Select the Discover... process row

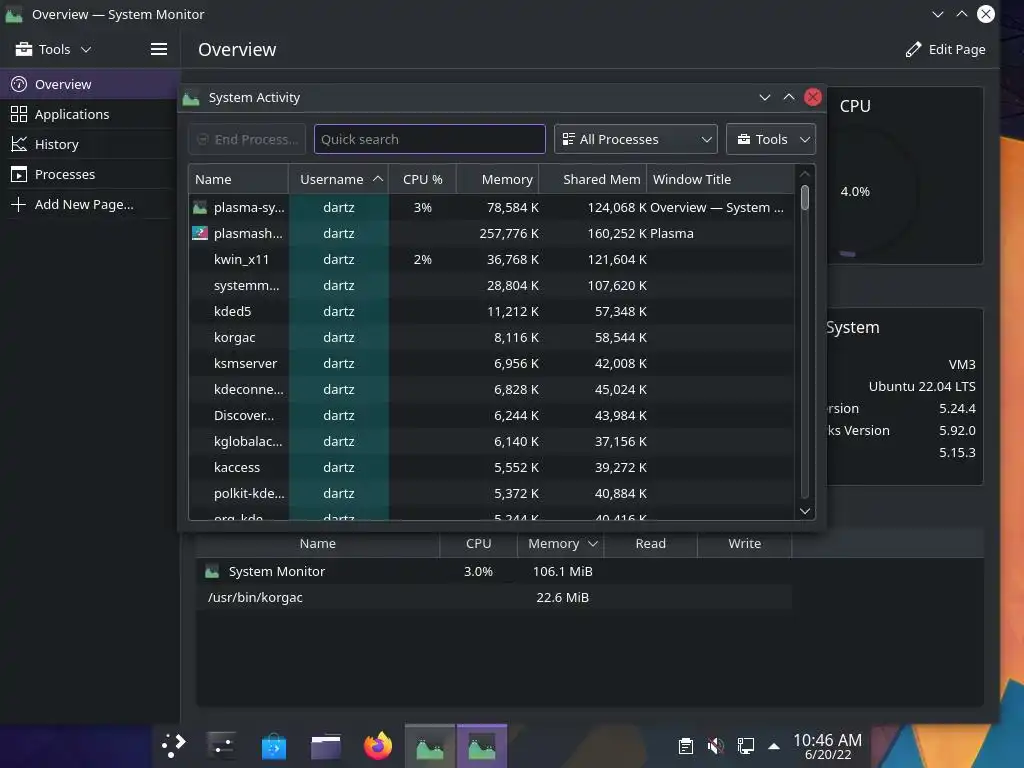click(x=492, y=415)
